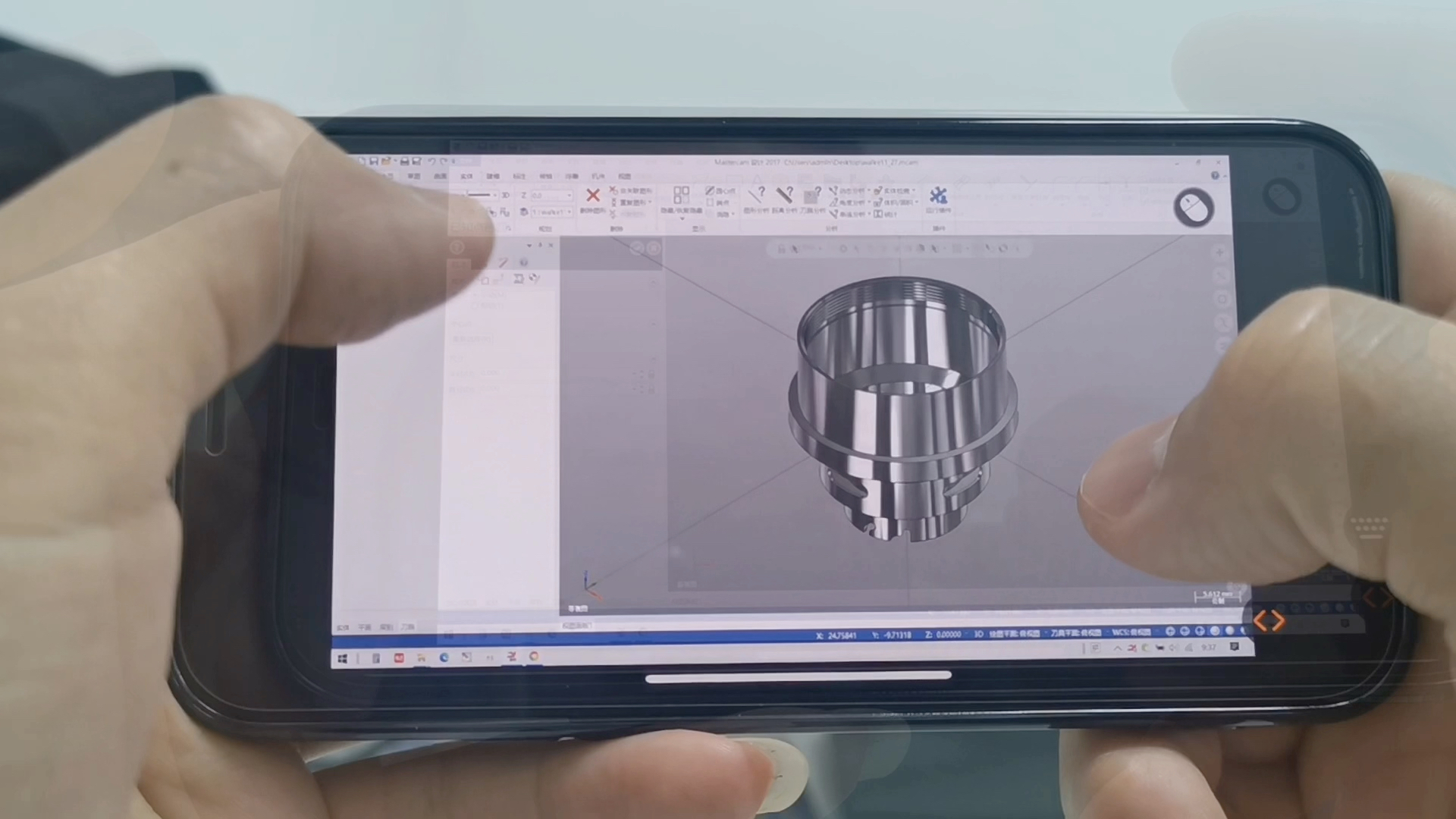Switch to the 实体 manager tab at the bottom
This screenshot has height=819, width=1456.
tap(343, 627)
